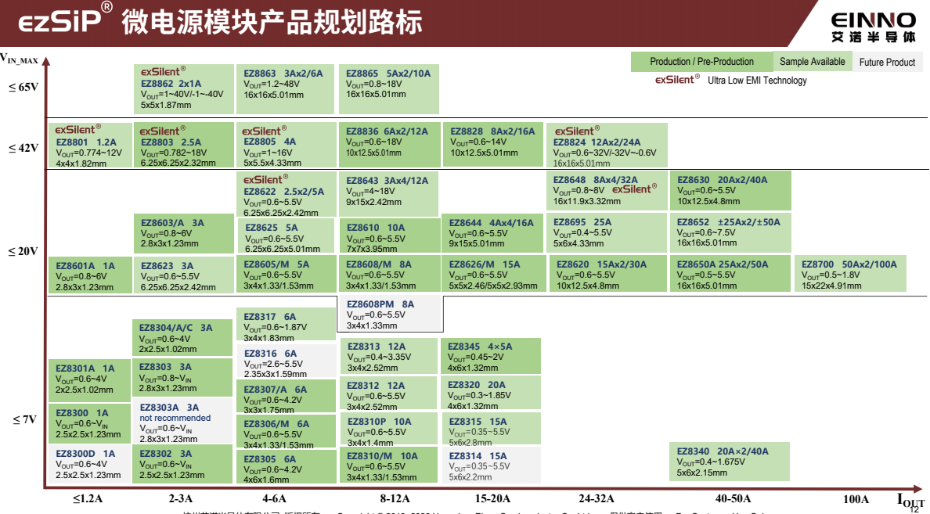The height and width of the screenshot is (514, 930).
Task: Click the ≤ 7V axis label
Action: coord(25,420)
